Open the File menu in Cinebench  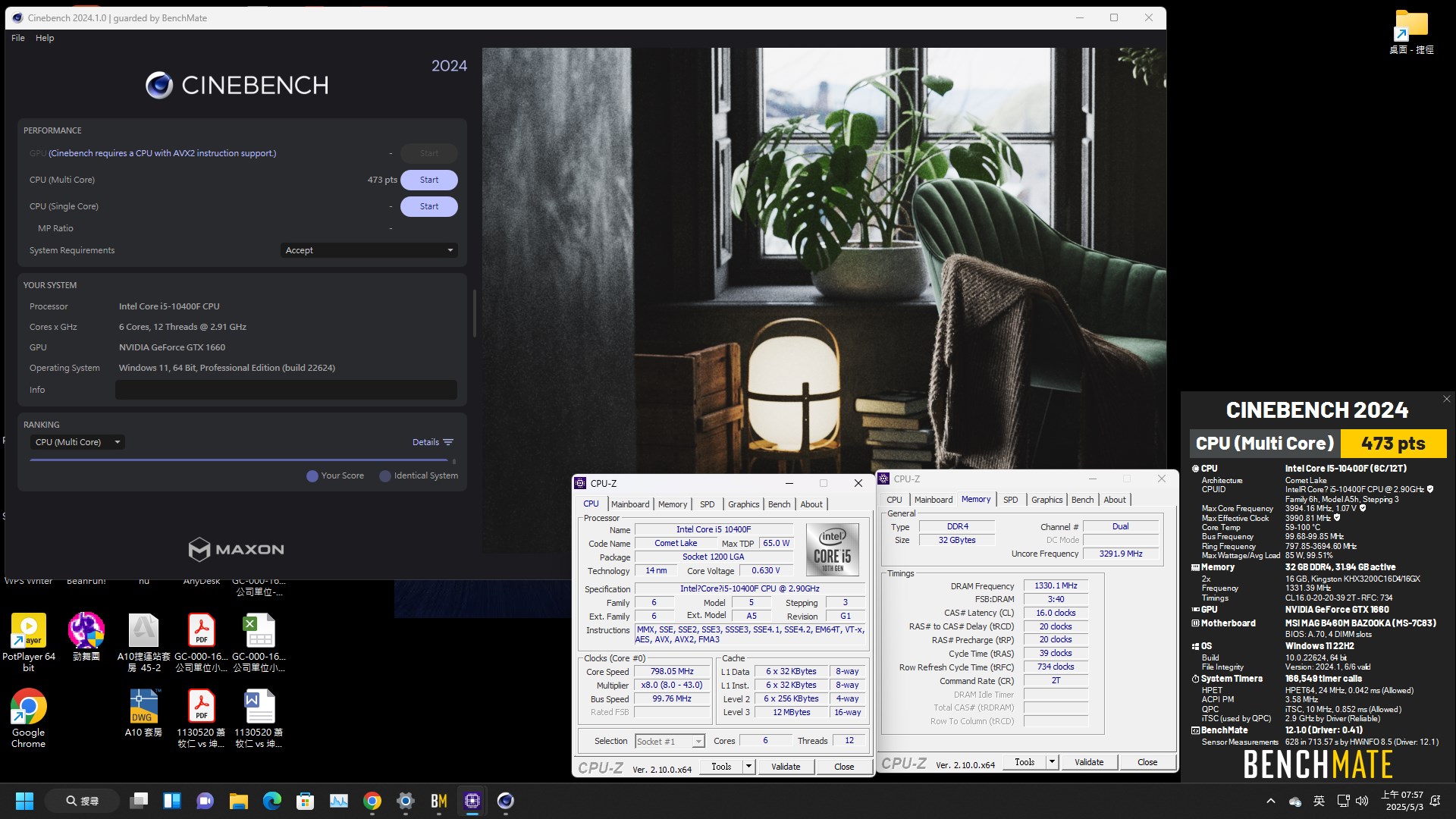coord(18,38)
